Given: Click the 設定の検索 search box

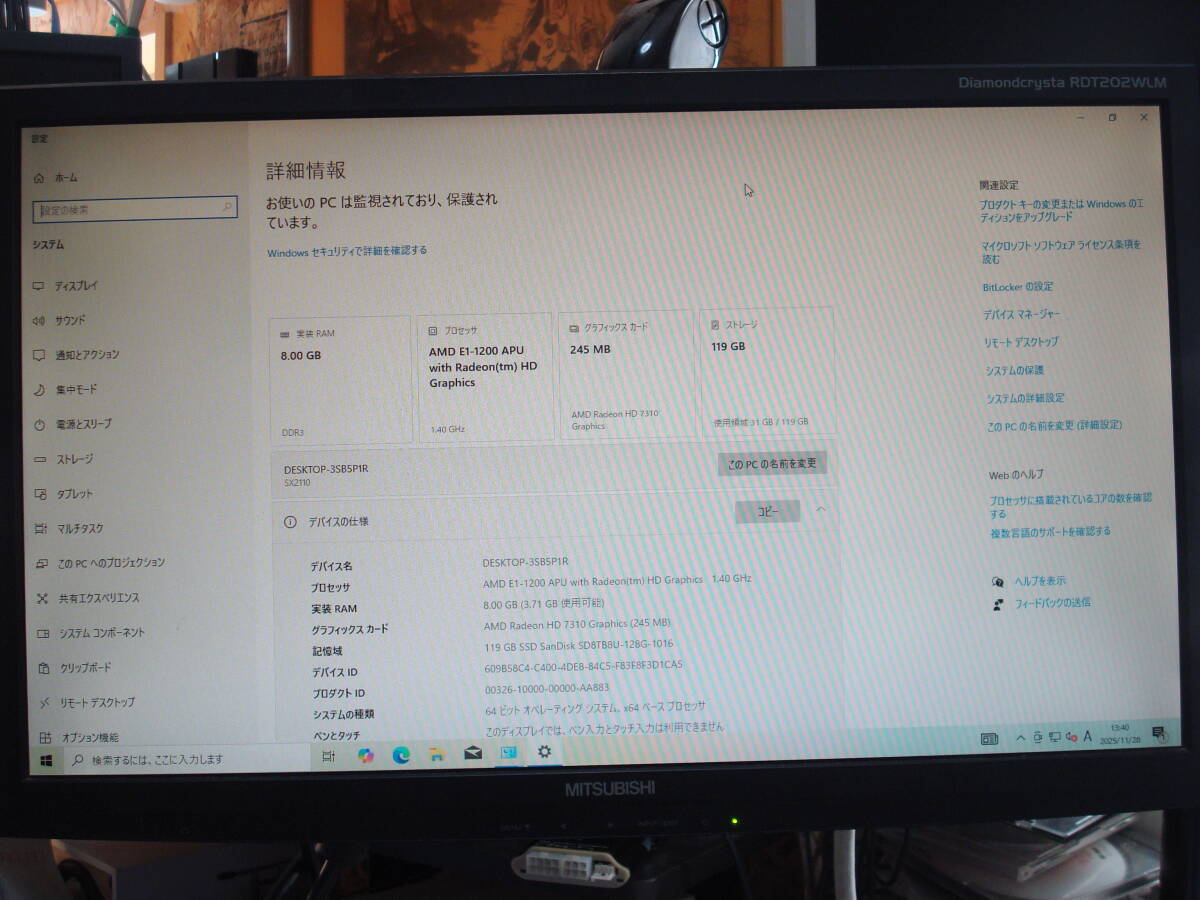Looking at the screenshot, I should coord(135,209).
